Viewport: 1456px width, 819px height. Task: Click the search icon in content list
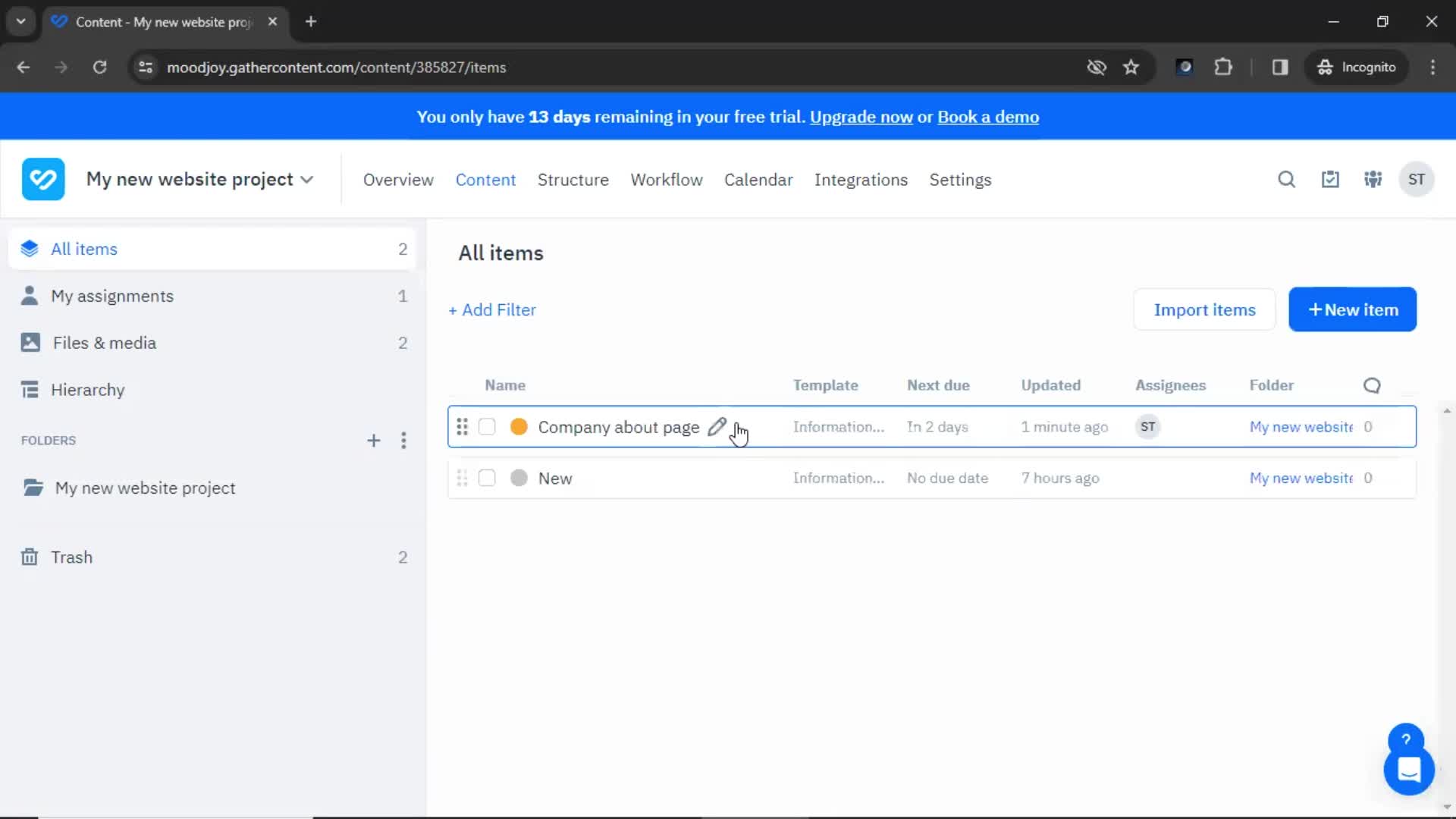tap(1371, 385)
